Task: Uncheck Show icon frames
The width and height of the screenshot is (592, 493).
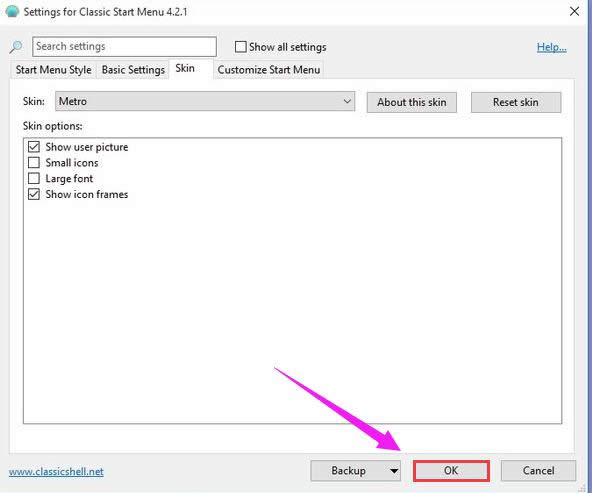Action: [34, 194]
